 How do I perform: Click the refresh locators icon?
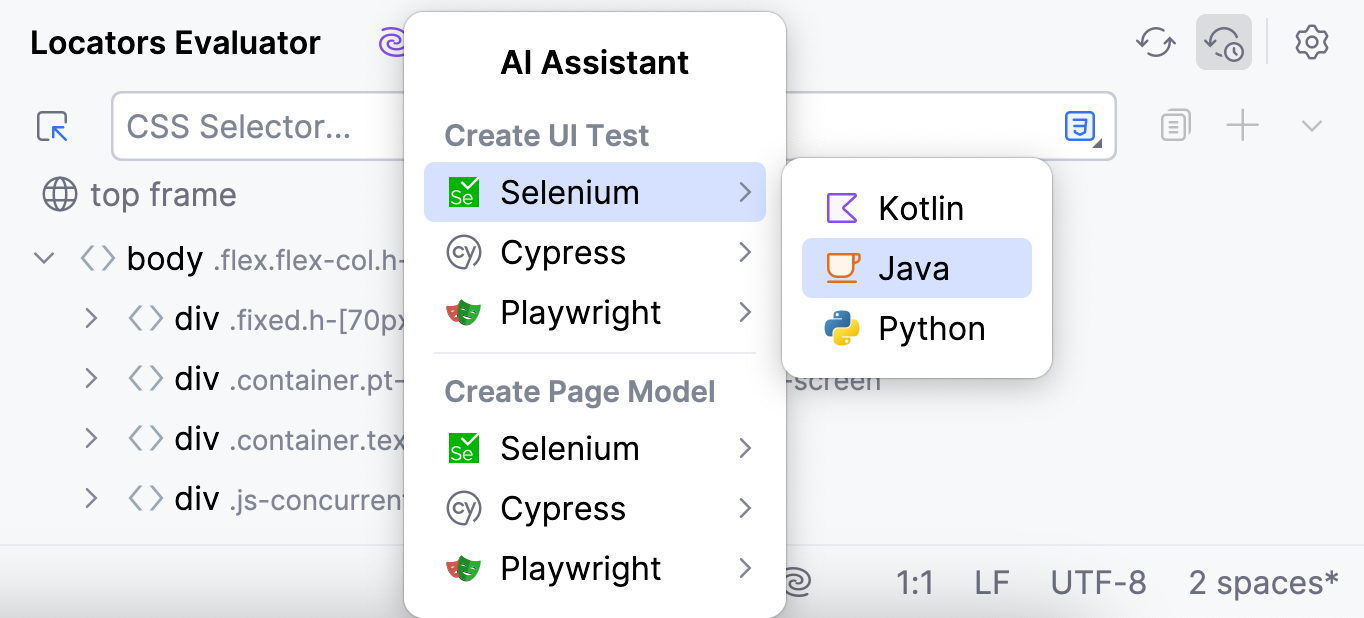click(1155, 42)
